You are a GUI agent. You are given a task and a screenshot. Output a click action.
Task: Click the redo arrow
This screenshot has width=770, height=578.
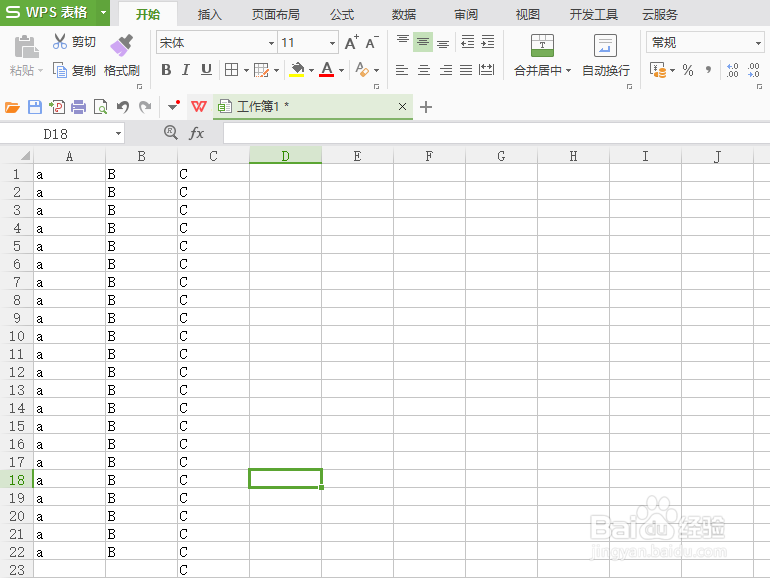[x=145, y=107]
